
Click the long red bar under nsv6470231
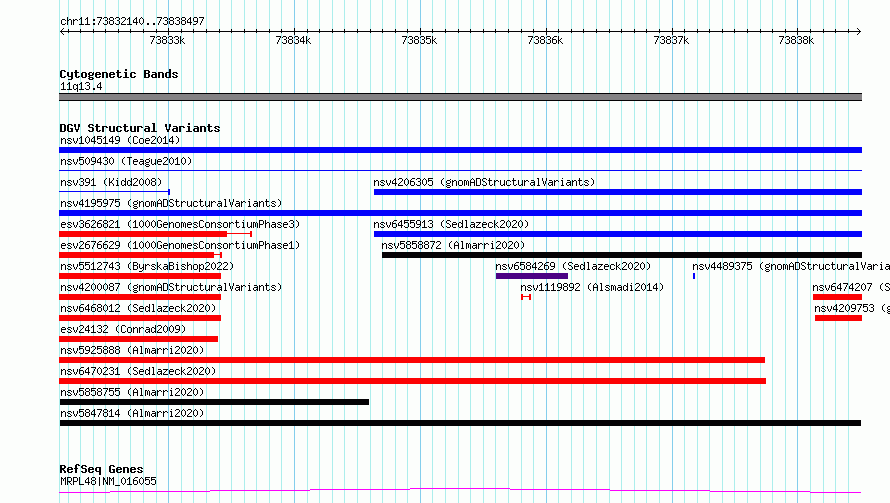coord(413,381)
